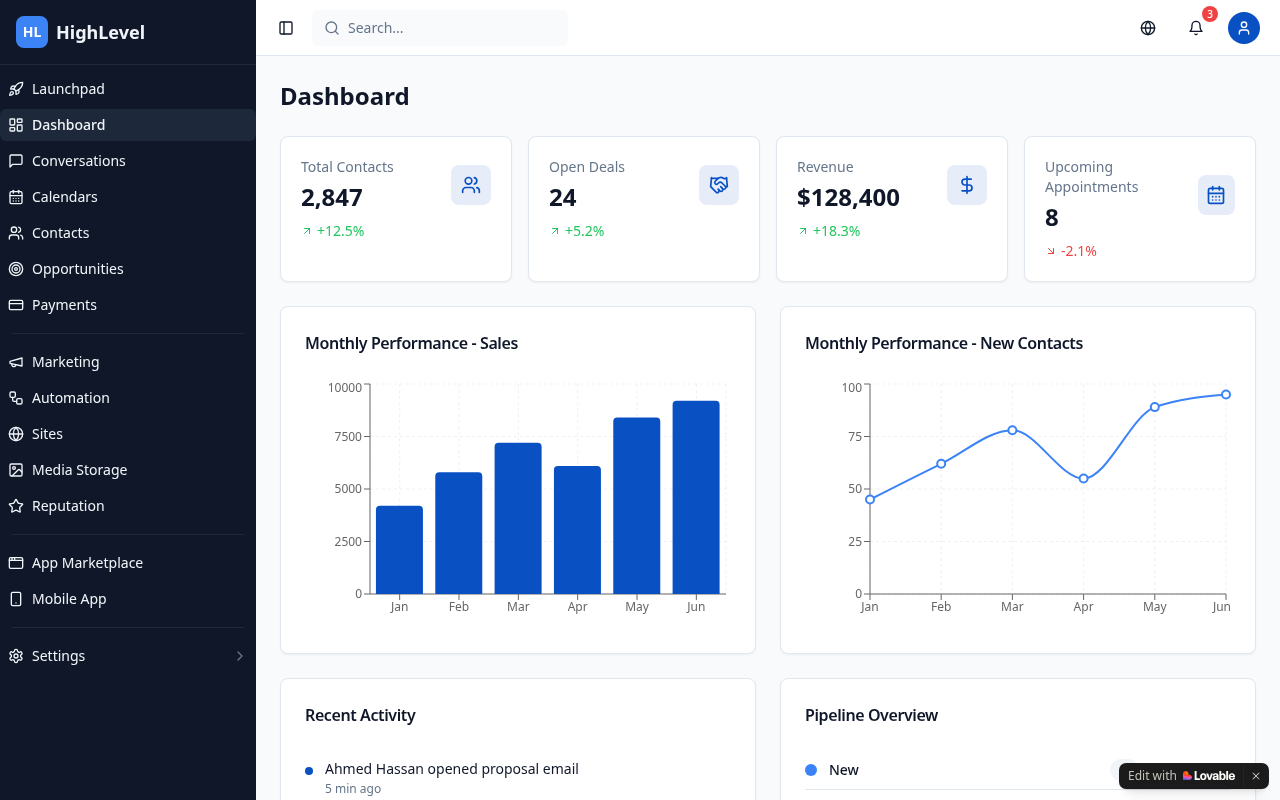Toggle the sidebar collapse button
Viewport: 1280px width, 800px height.
pos(286,28)
